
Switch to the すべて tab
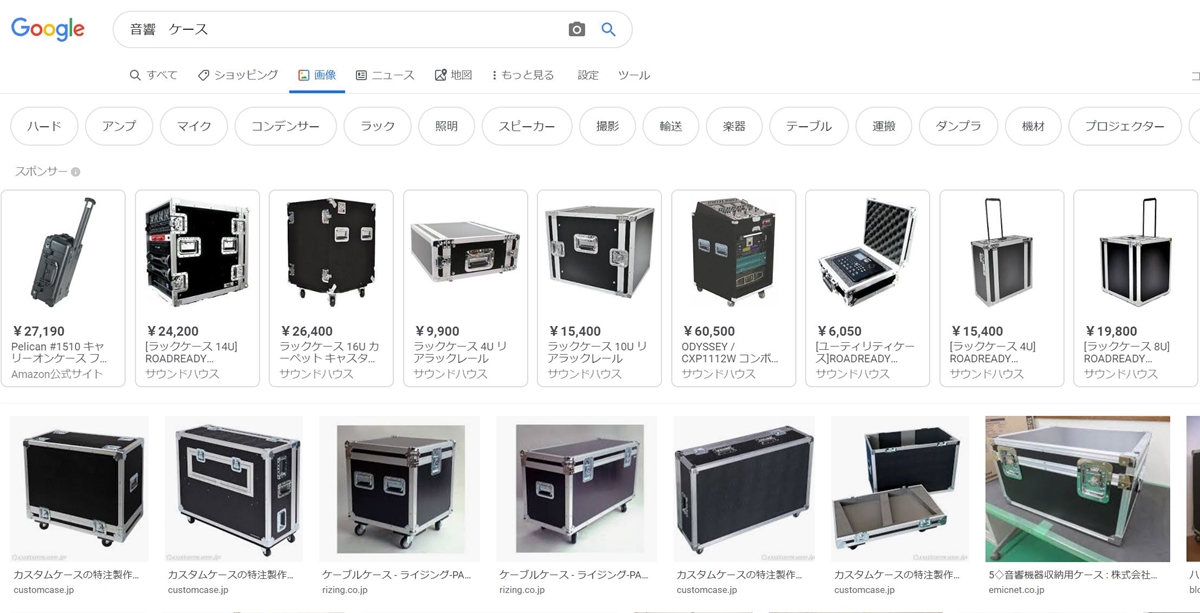coord(153,75)
